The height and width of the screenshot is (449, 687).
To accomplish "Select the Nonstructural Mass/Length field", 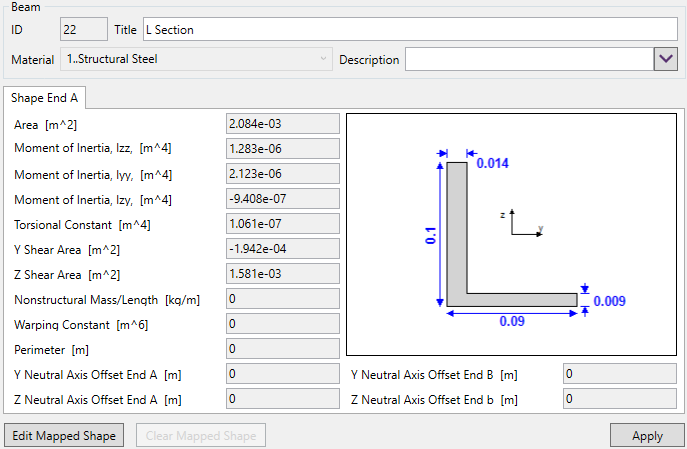I will click(x=282, y=299).
